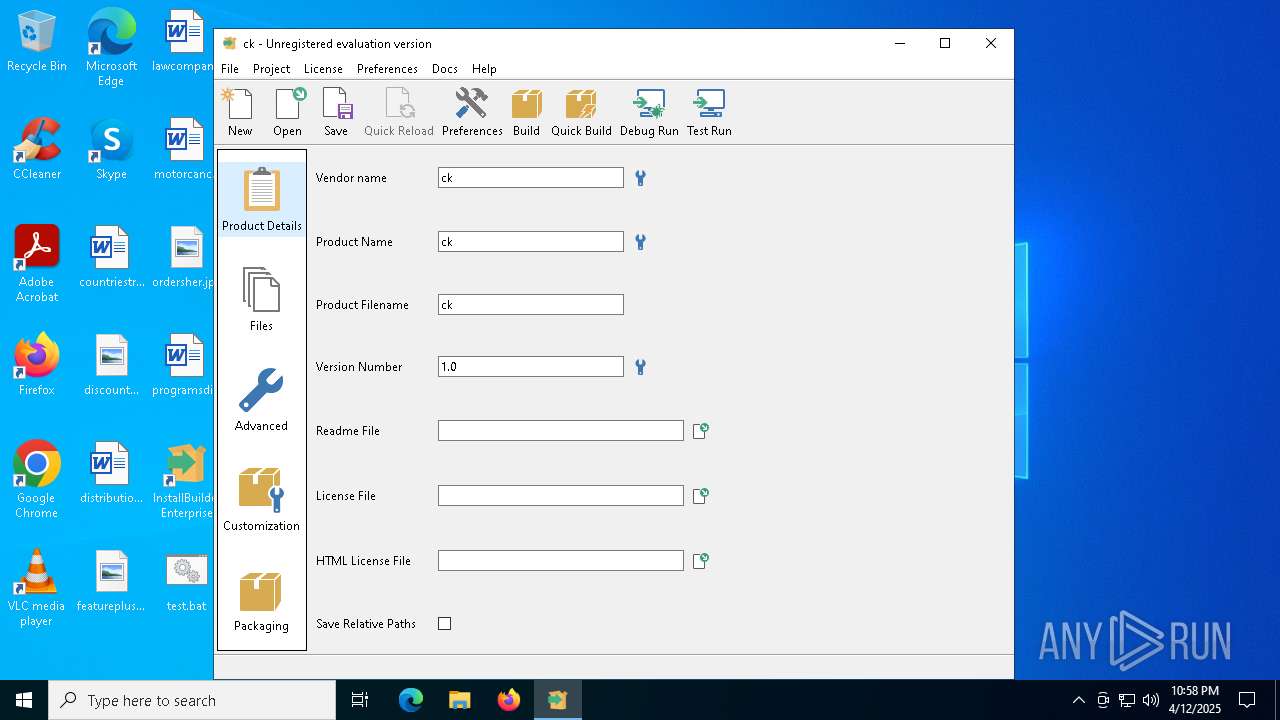Select Skype desktop shortcut
This screenshot has width=1280, height=720.
111,150
